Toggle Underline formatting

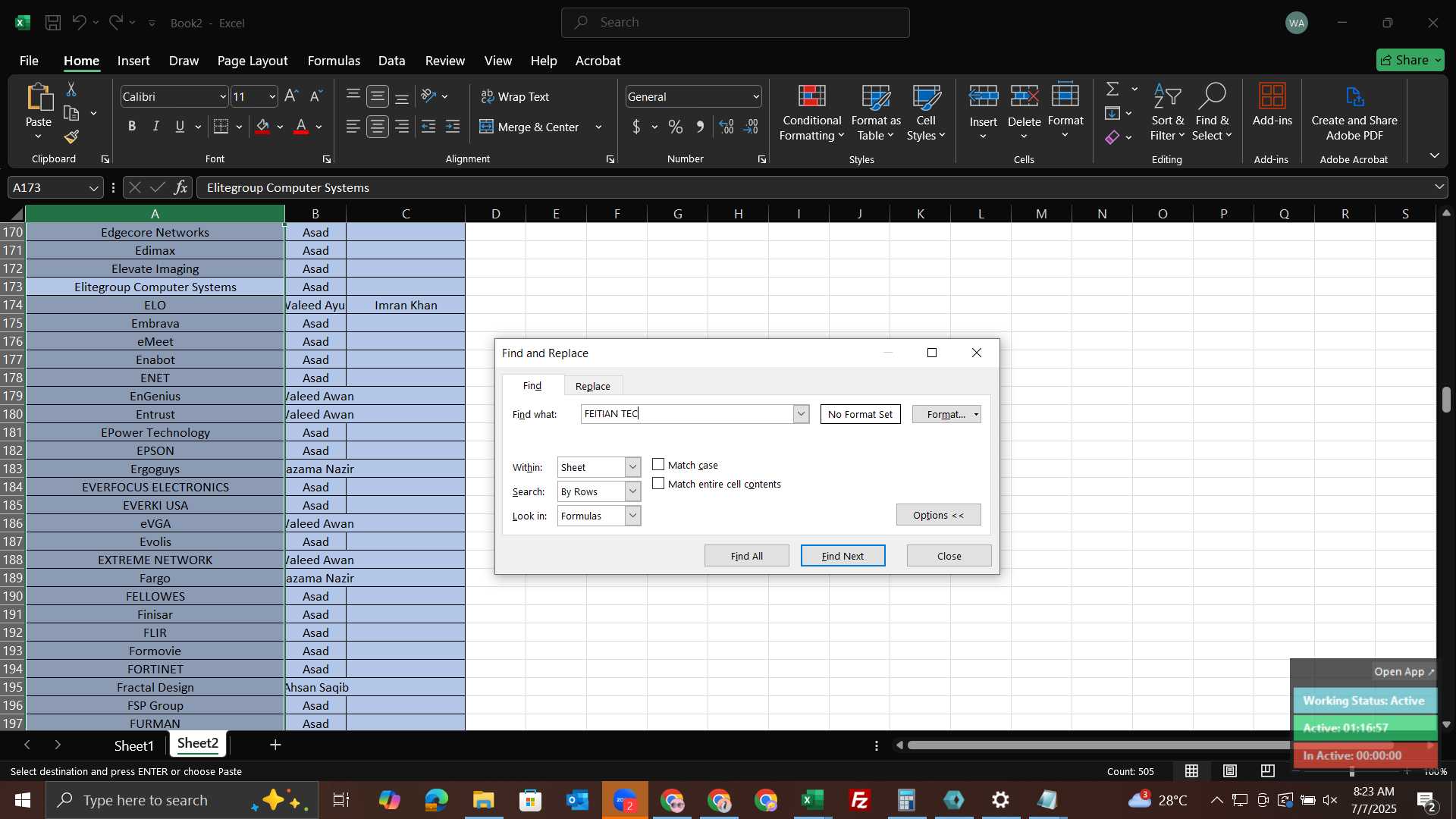tap(180, 127)
